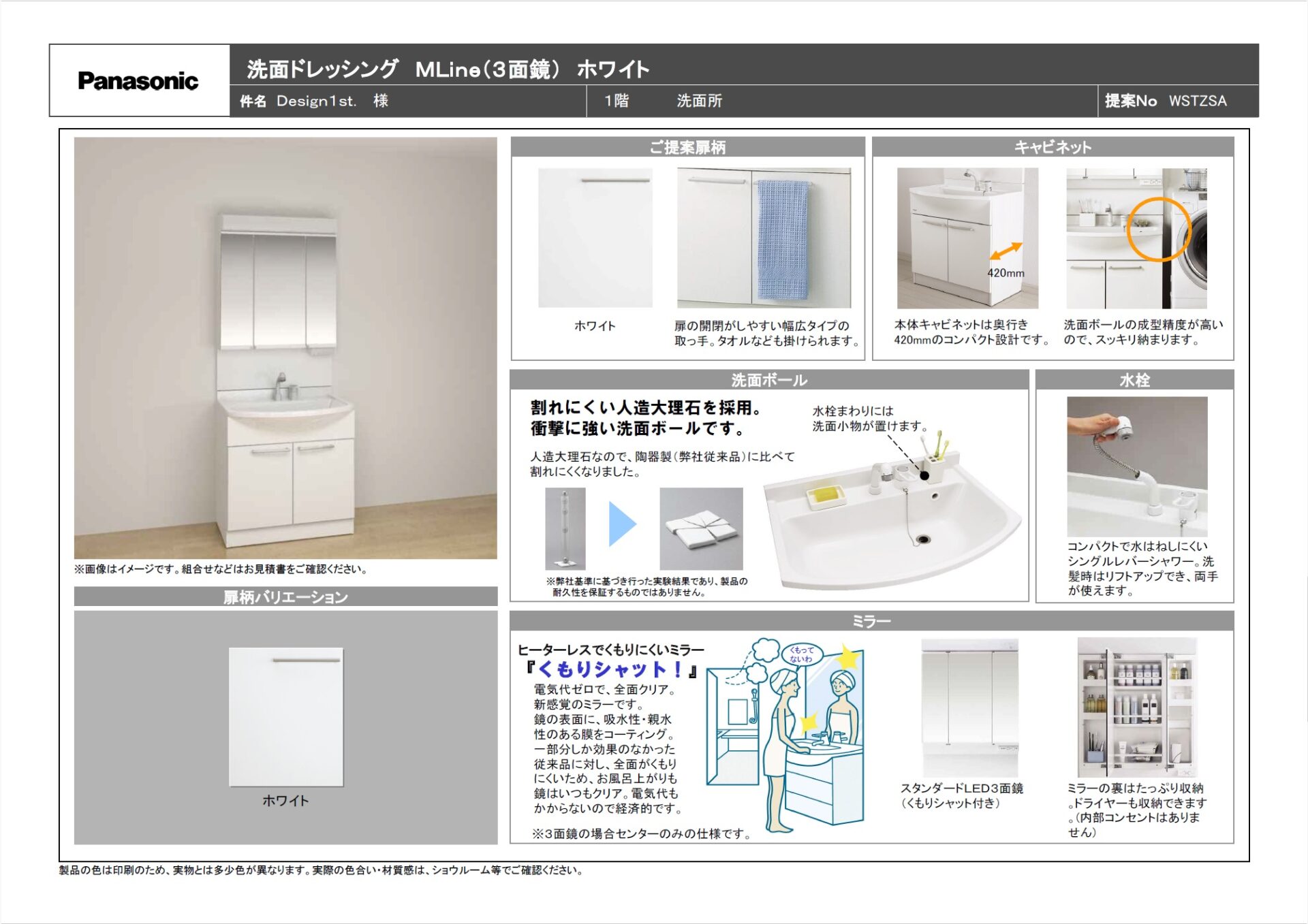The width and height of the screenshot is (1308, 924).
Task: Click the blue 『くもりシャット!』 title
Action: pos(610,670)
